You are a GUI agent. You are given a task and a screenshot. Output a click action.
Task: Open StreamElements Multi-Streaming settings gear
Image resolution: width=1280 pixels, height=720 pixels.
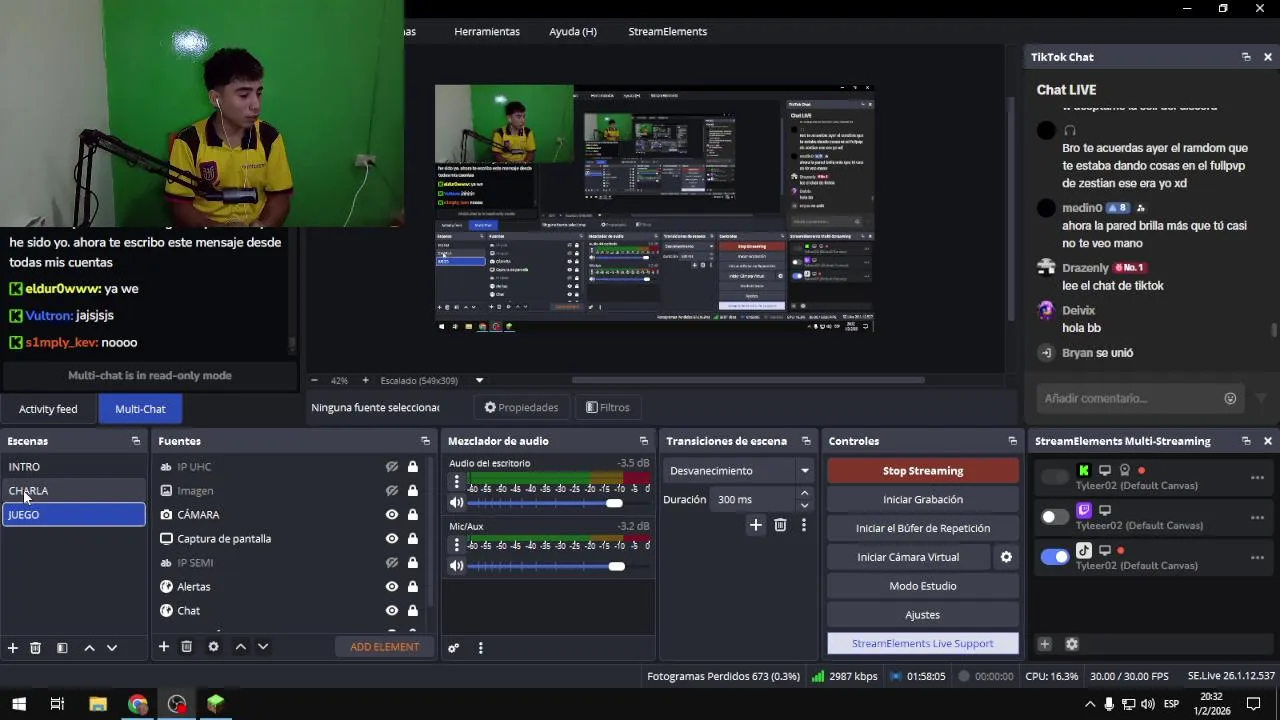(1072, 644)
